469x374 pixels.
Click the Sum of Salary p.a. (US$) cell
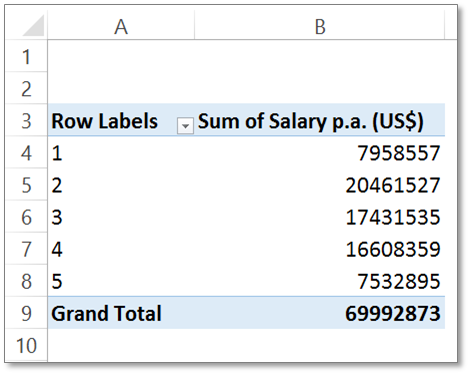coord(320,120)
